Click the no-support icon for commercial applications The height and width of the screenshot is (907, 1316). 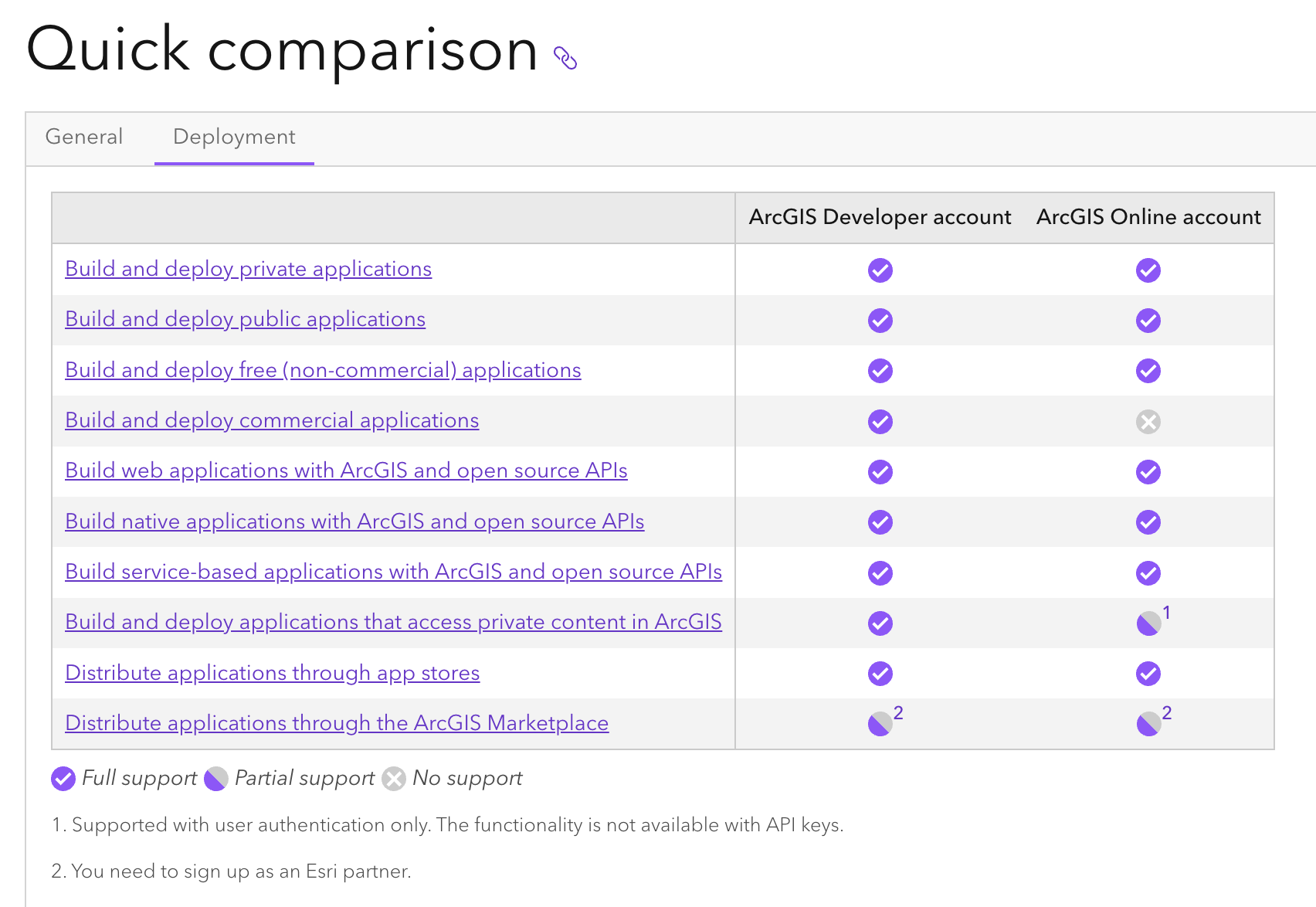[x=1148, y=422]
